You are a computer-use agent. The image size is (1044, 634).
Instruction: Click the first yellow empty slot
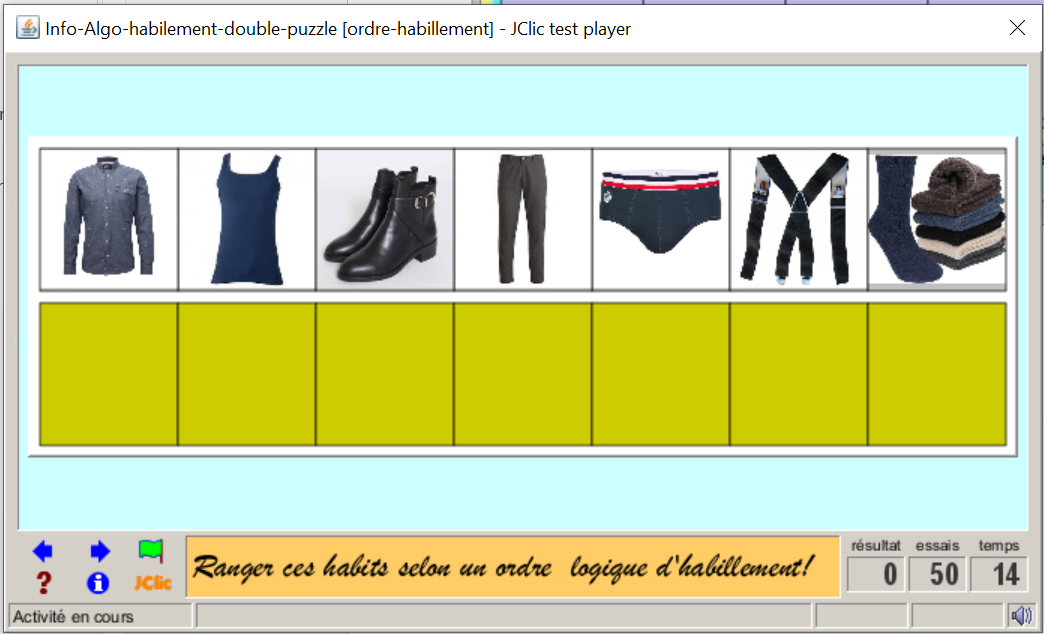[x=109, y=374]
